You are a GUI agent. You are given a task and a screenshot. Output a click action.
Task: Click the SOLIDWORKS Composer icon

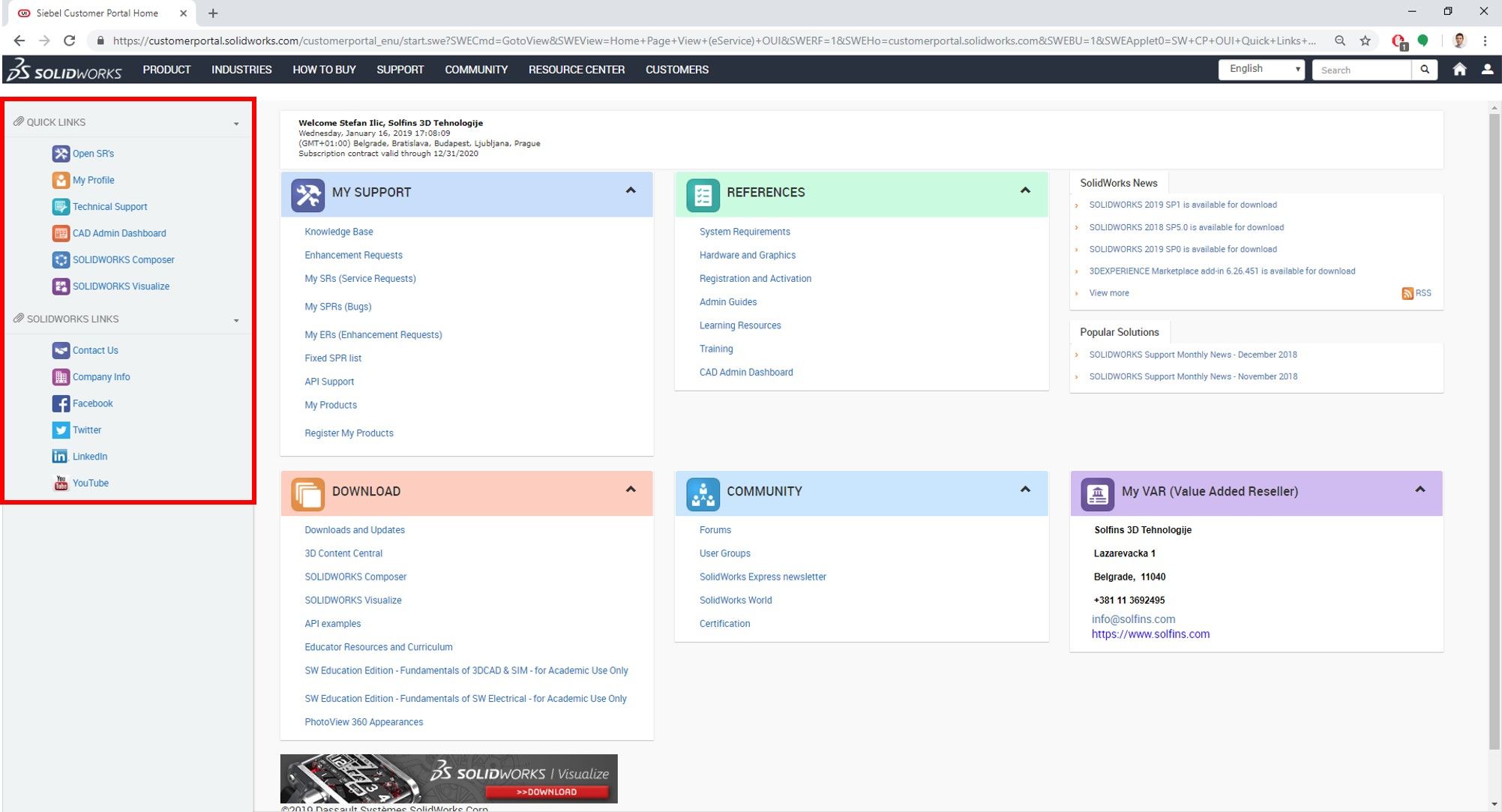point(60,259)
